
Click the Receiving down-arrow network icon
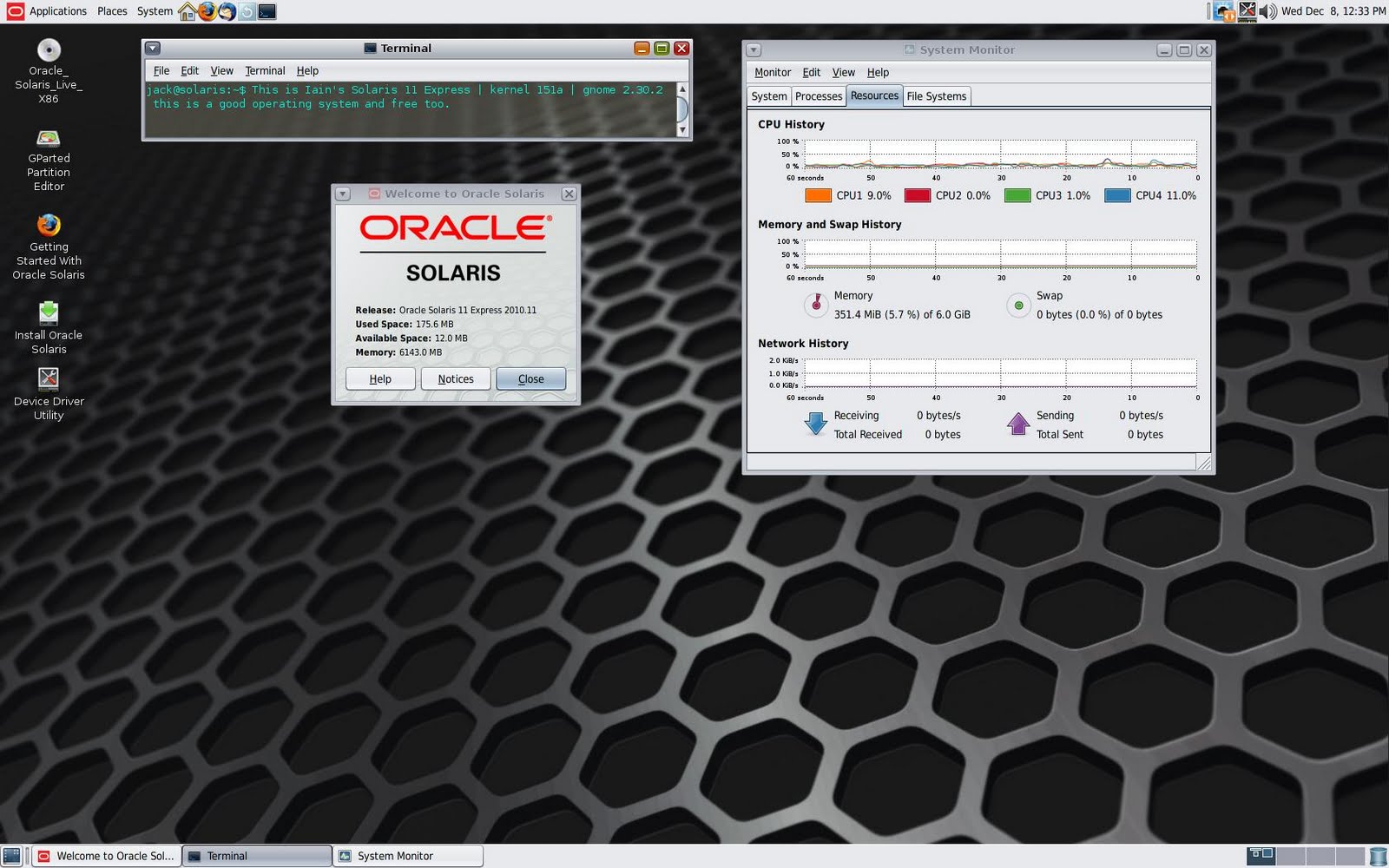tap(815, 424)
